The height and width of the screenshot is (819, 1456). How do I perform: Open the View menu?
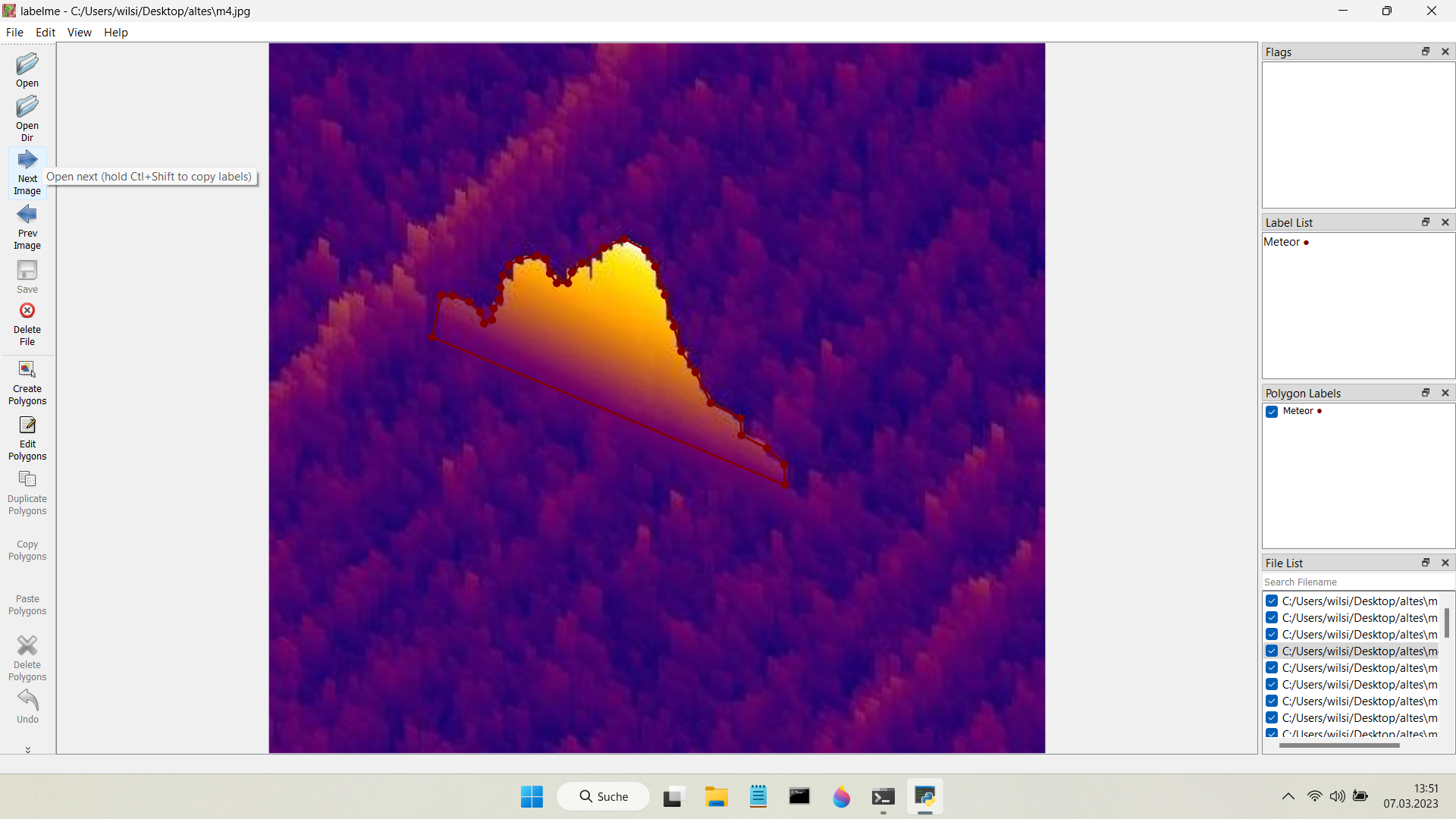pos(79,32)
